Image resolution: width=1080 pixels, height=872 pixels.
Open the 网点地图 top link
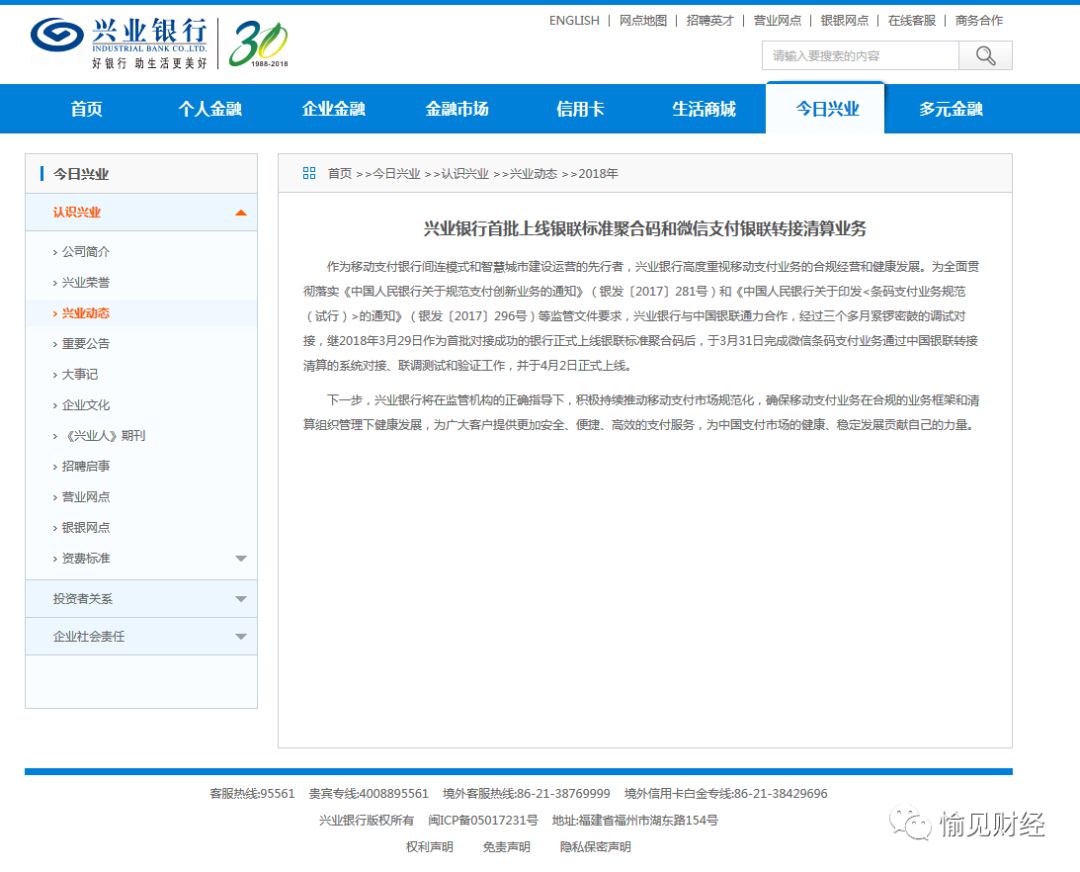[x=643, y=21]
